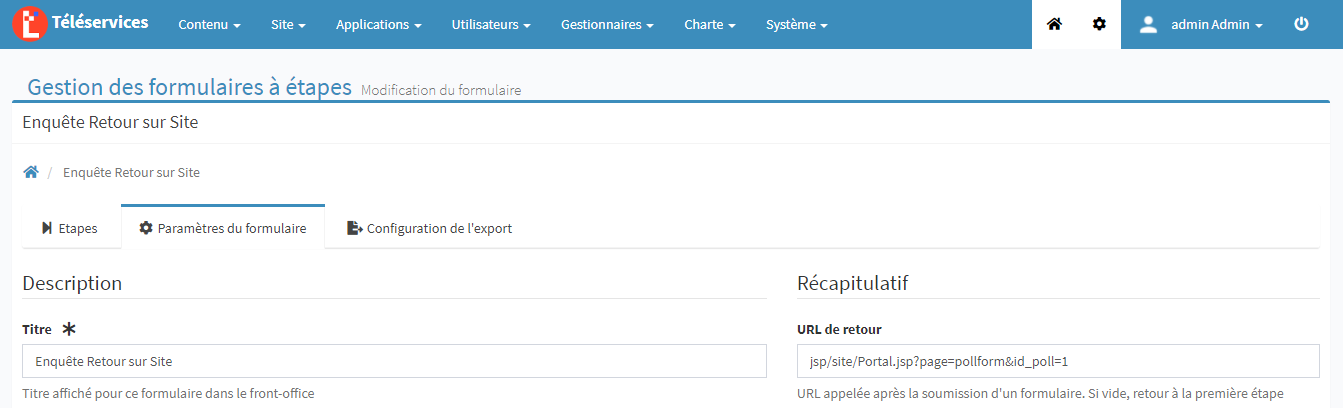Expand the Gestionnaires menu

(x=607, y=25)
